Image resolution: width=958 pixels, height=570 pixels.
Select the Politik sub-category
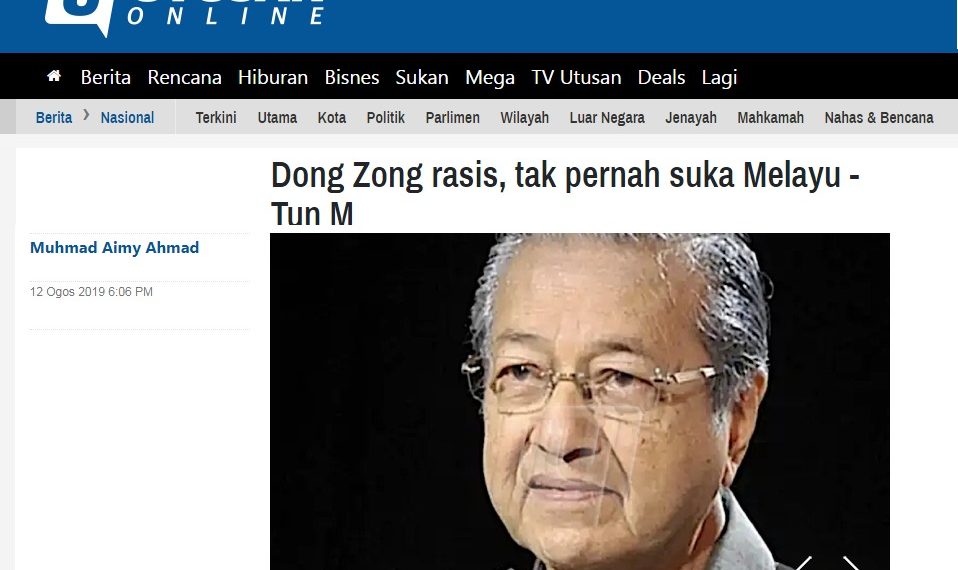pyautogui.click(x=386, y=117)
